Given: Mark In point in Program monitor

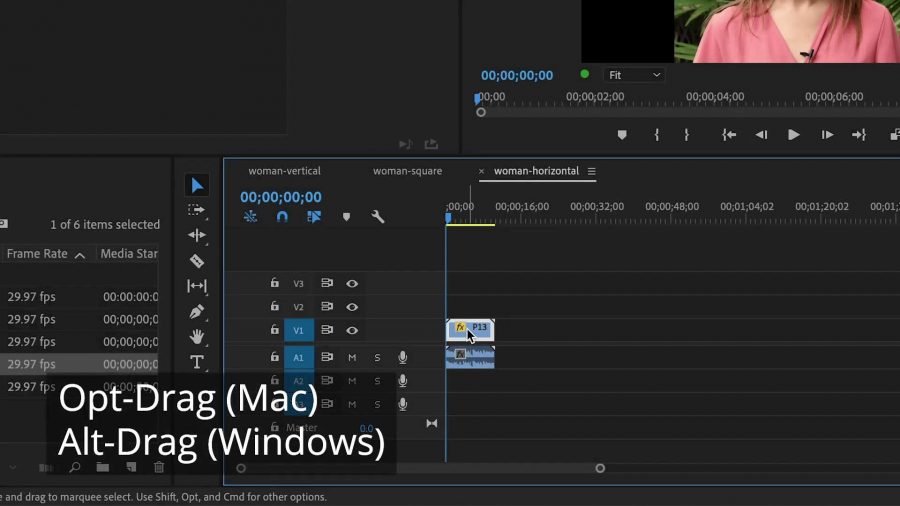Looking at the screenshot, I should [x=657, y=135].
